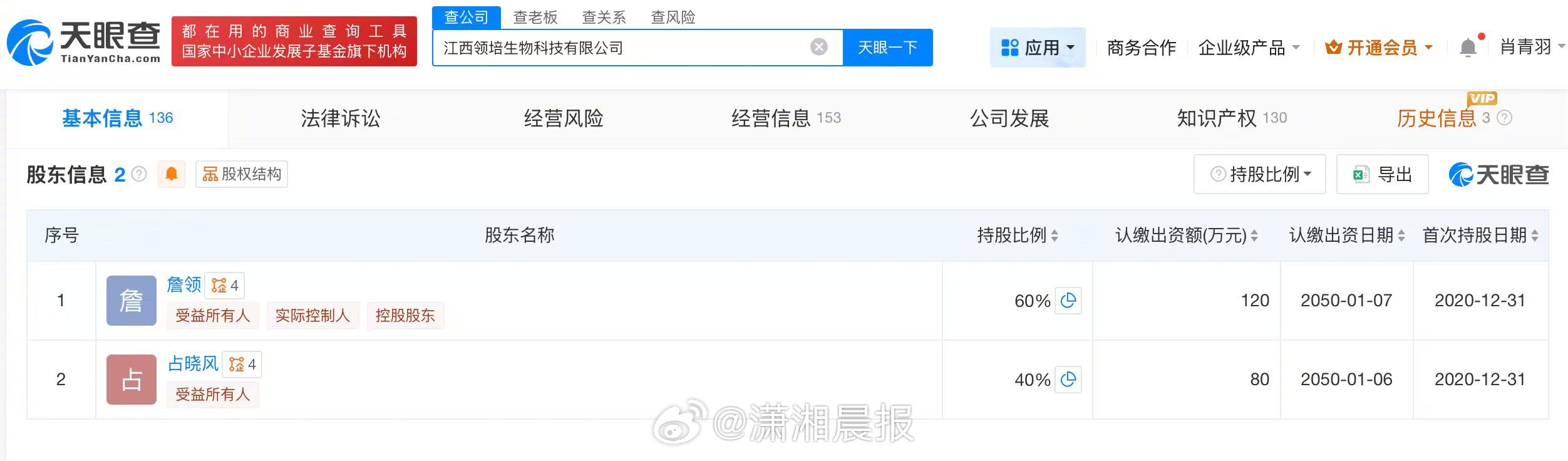This screenshot has height=461, width=1568.
Task: Click the 占 avatar thumbnail
Action: click(132, 380)
